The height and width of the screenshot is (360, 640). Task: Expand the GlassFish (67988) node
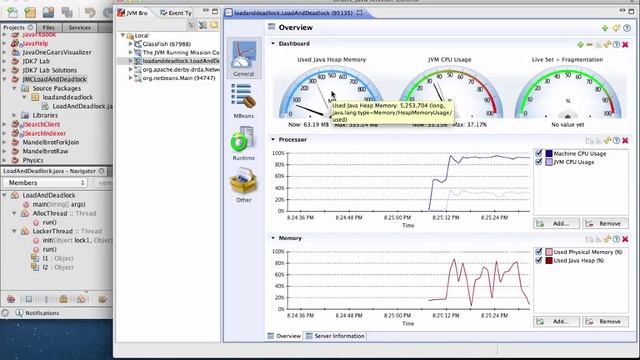[x=131, y=44]
